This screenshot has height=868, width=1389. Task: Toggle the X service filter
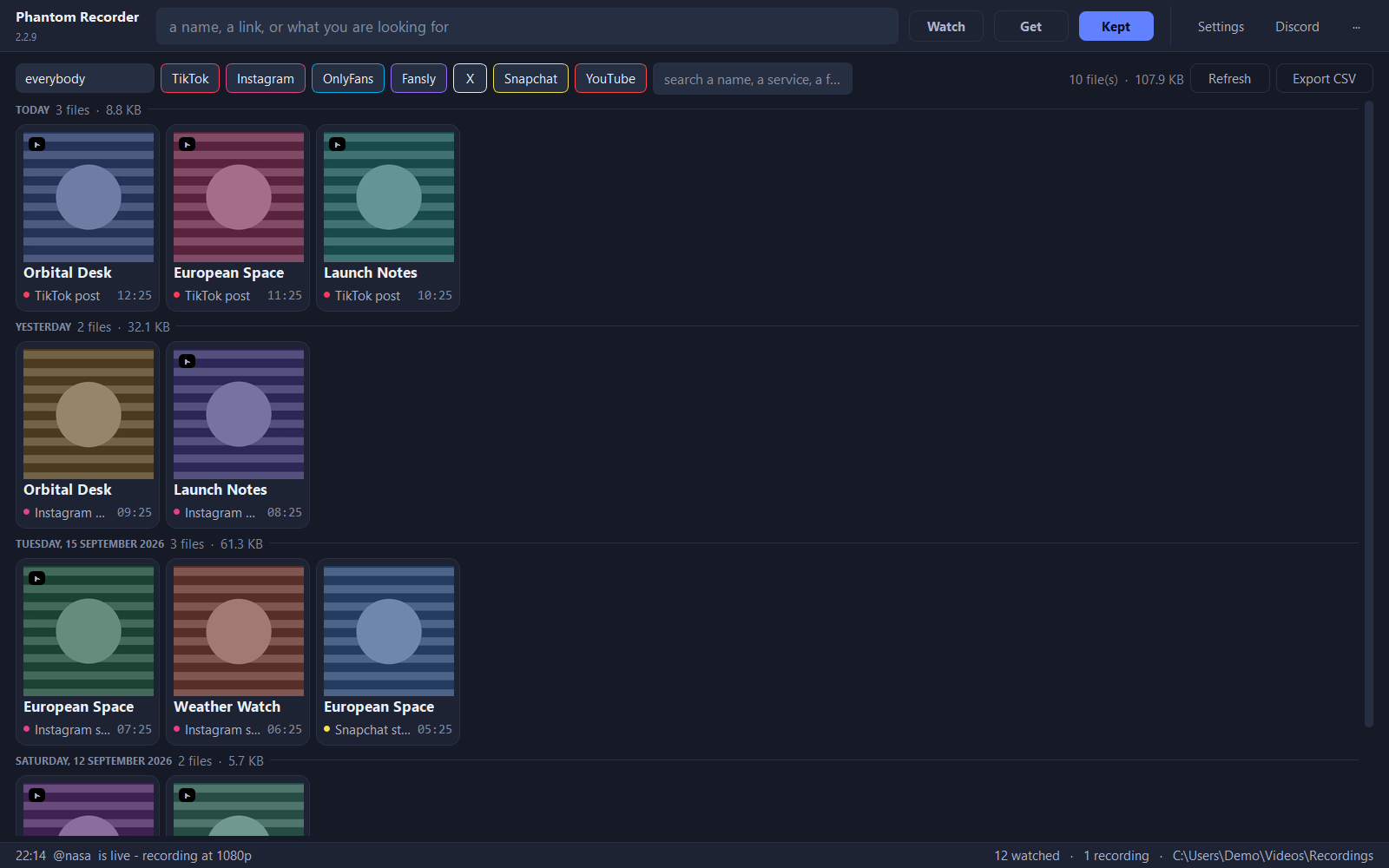[470, 78]
